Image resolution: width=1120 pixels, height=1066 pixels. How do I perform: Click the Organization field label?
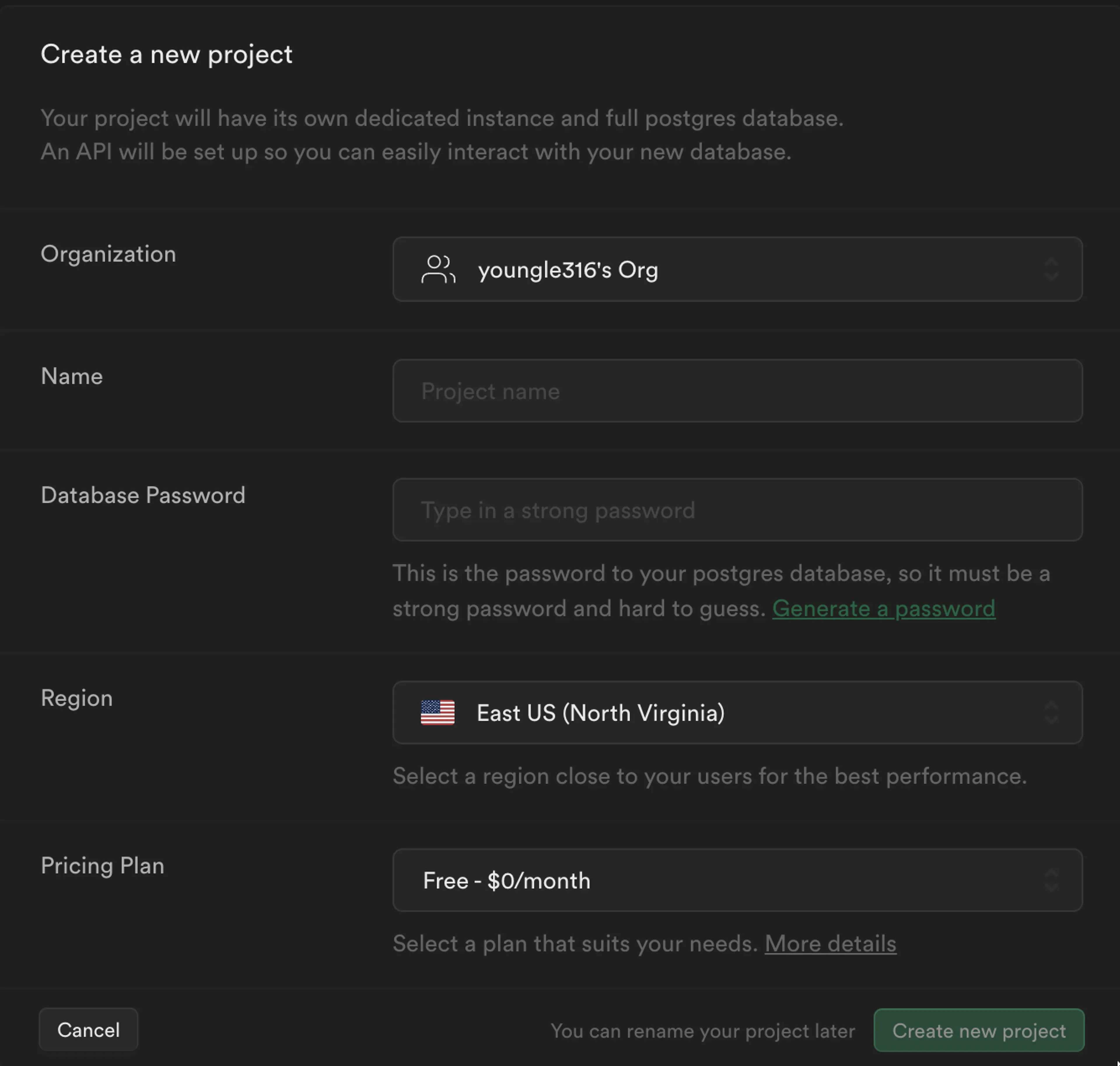(108, 254)
